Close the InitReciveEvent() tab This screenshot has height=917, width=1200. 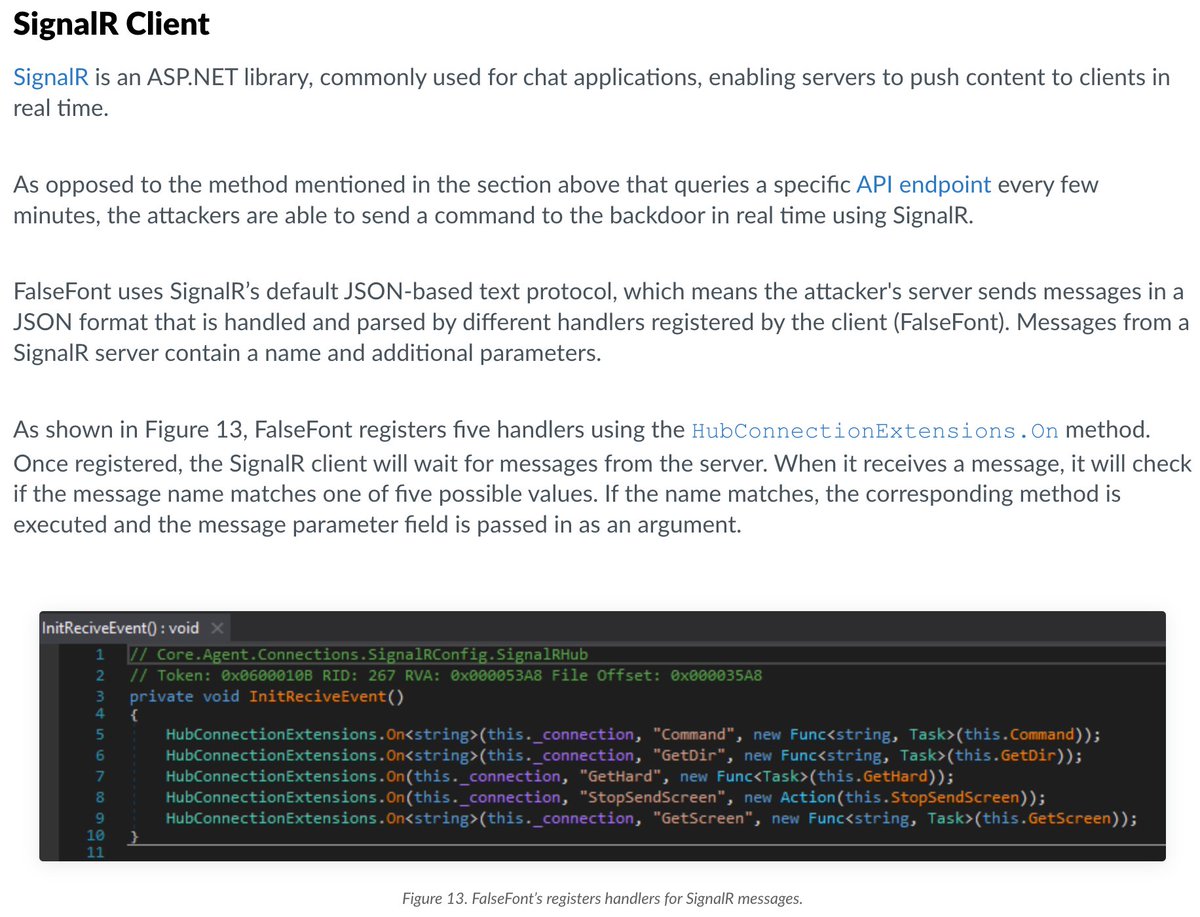215,628
